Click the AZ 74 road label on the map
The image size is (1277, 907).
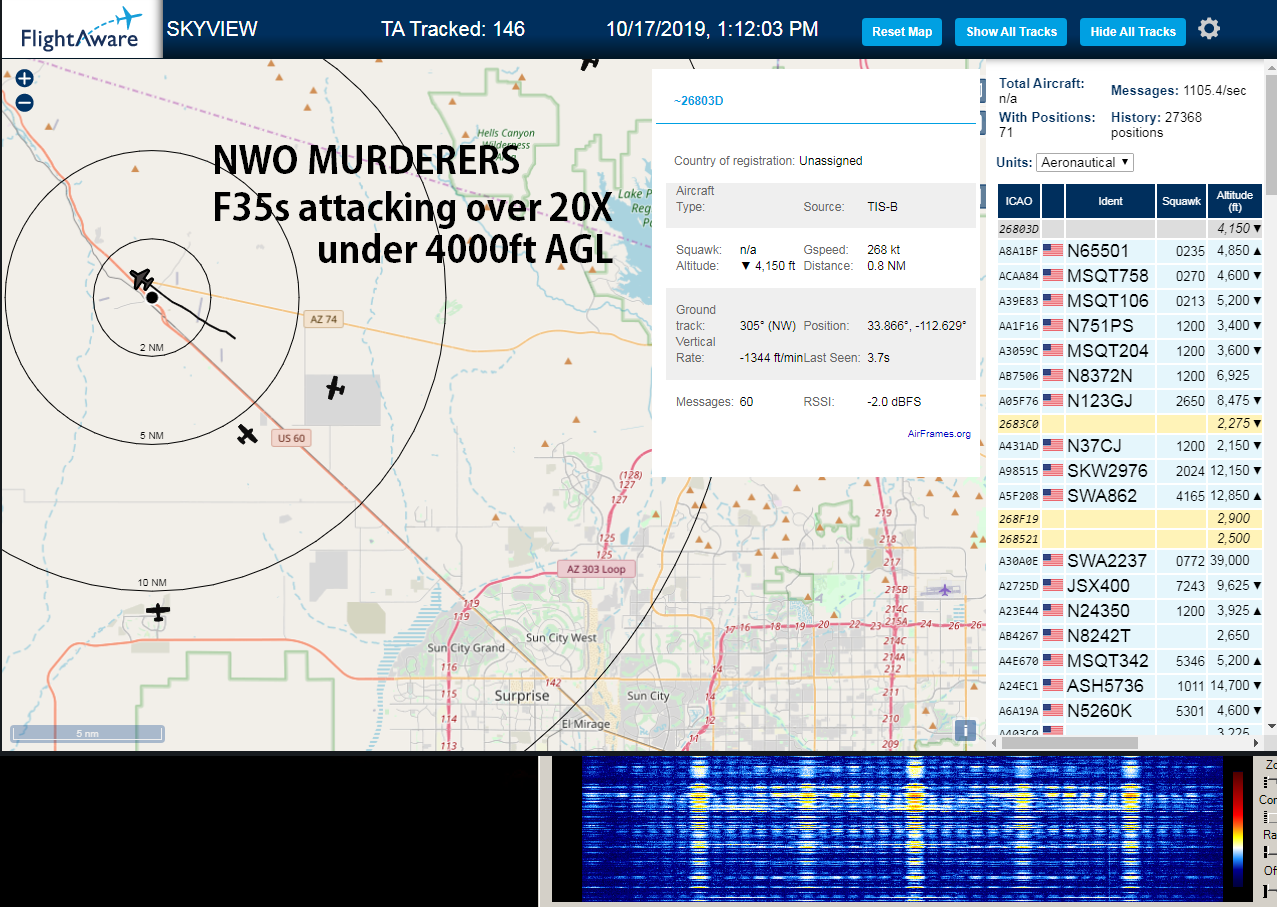click(324, 319)
